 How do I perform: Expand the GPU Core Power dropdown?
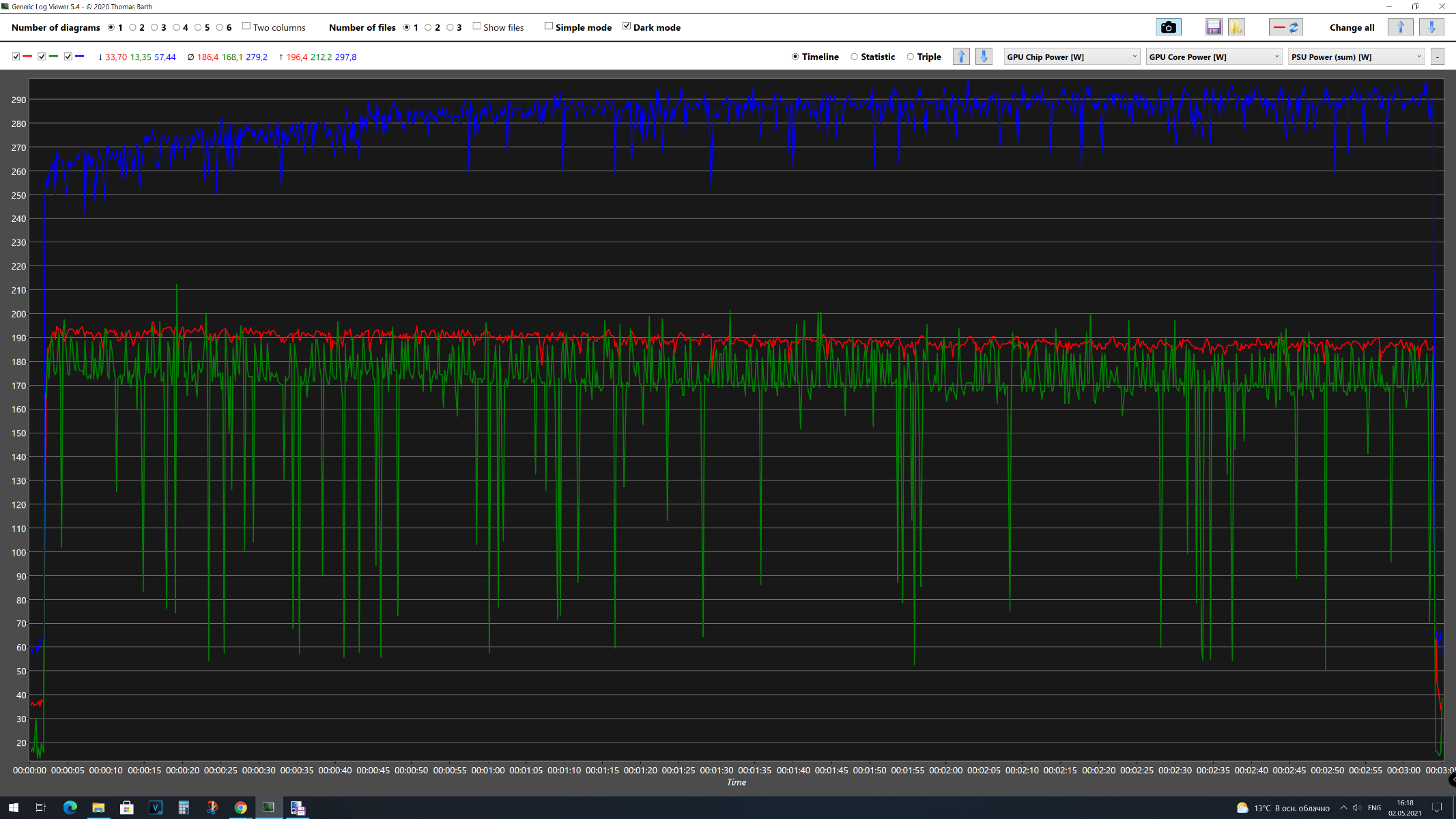(x=1214, y=57)
